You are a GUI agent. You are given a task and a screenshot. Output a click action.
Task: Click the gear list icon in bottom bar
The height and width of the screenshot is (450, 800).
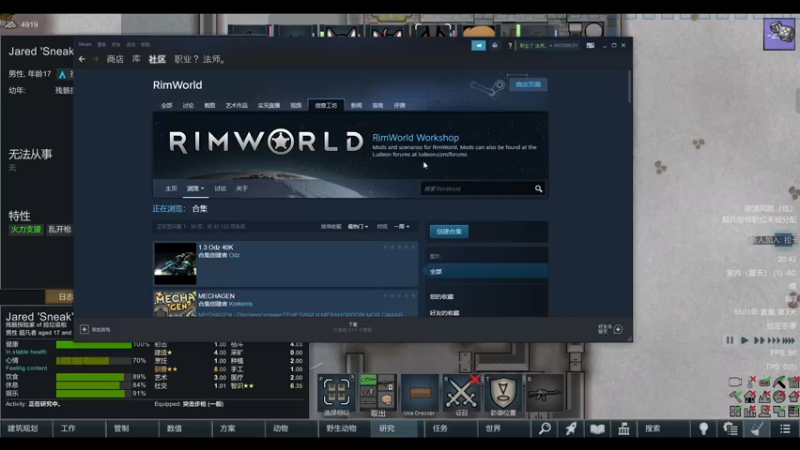[730, 429]
